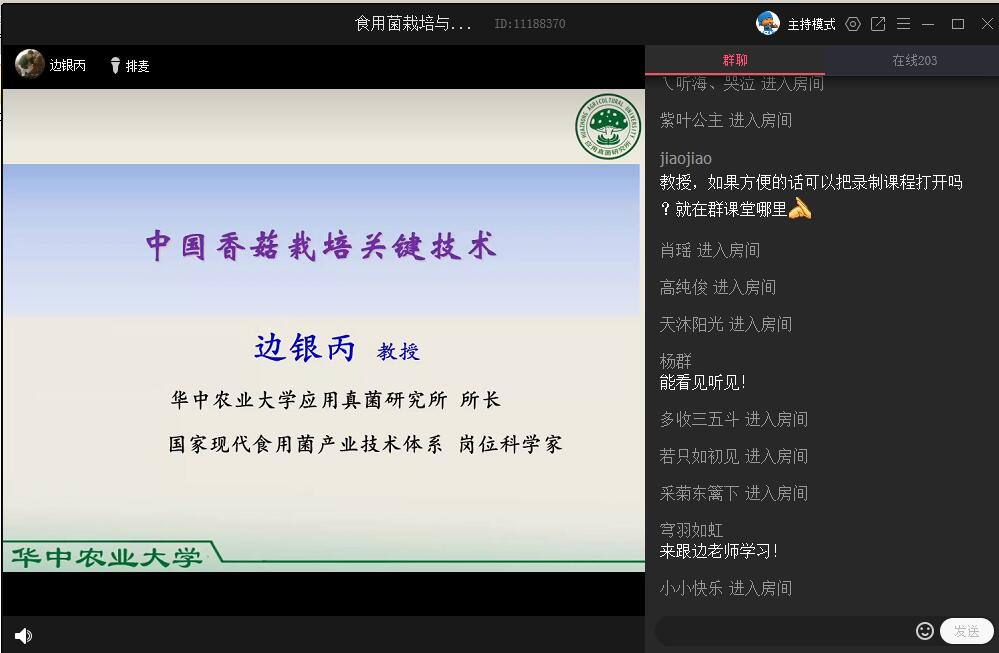Minimize the classroom window

point(928,24)
